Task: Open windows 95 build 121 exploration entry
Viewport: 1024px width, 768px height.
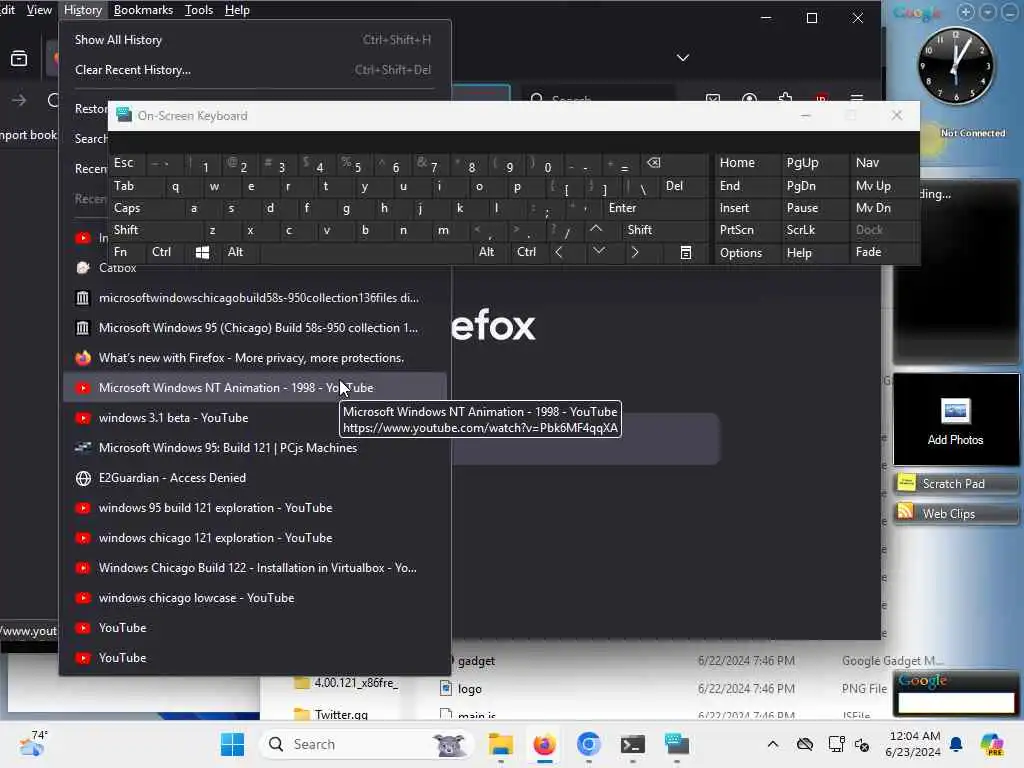Action: [x=255, y=508]
